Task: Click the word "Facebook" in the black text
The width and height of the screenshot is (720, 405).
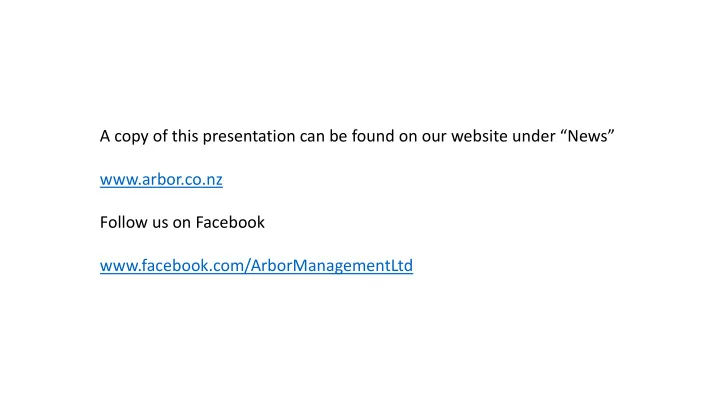Action: click(x=230, y=222)
